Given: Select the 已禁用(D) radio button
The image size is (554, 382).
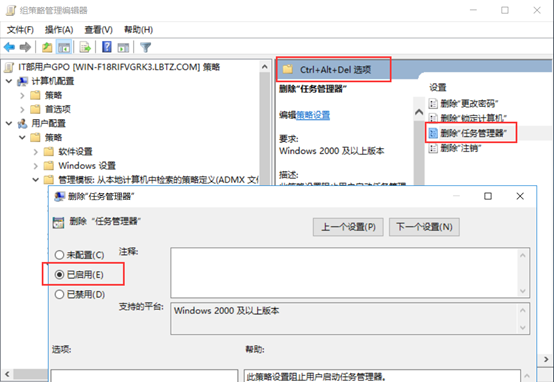Looking at the screenshot, I should click(x=59, y=294).
